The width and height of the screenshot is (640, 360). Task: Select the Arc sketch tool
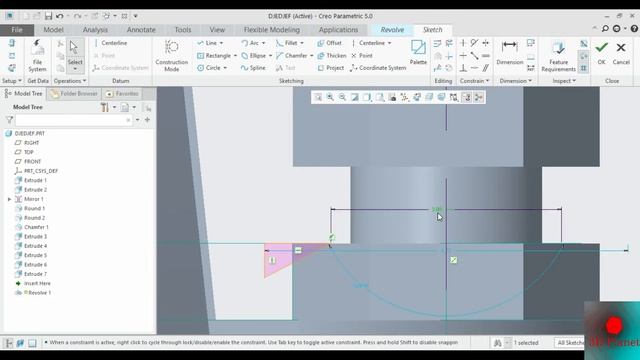(x=250, y=43)
